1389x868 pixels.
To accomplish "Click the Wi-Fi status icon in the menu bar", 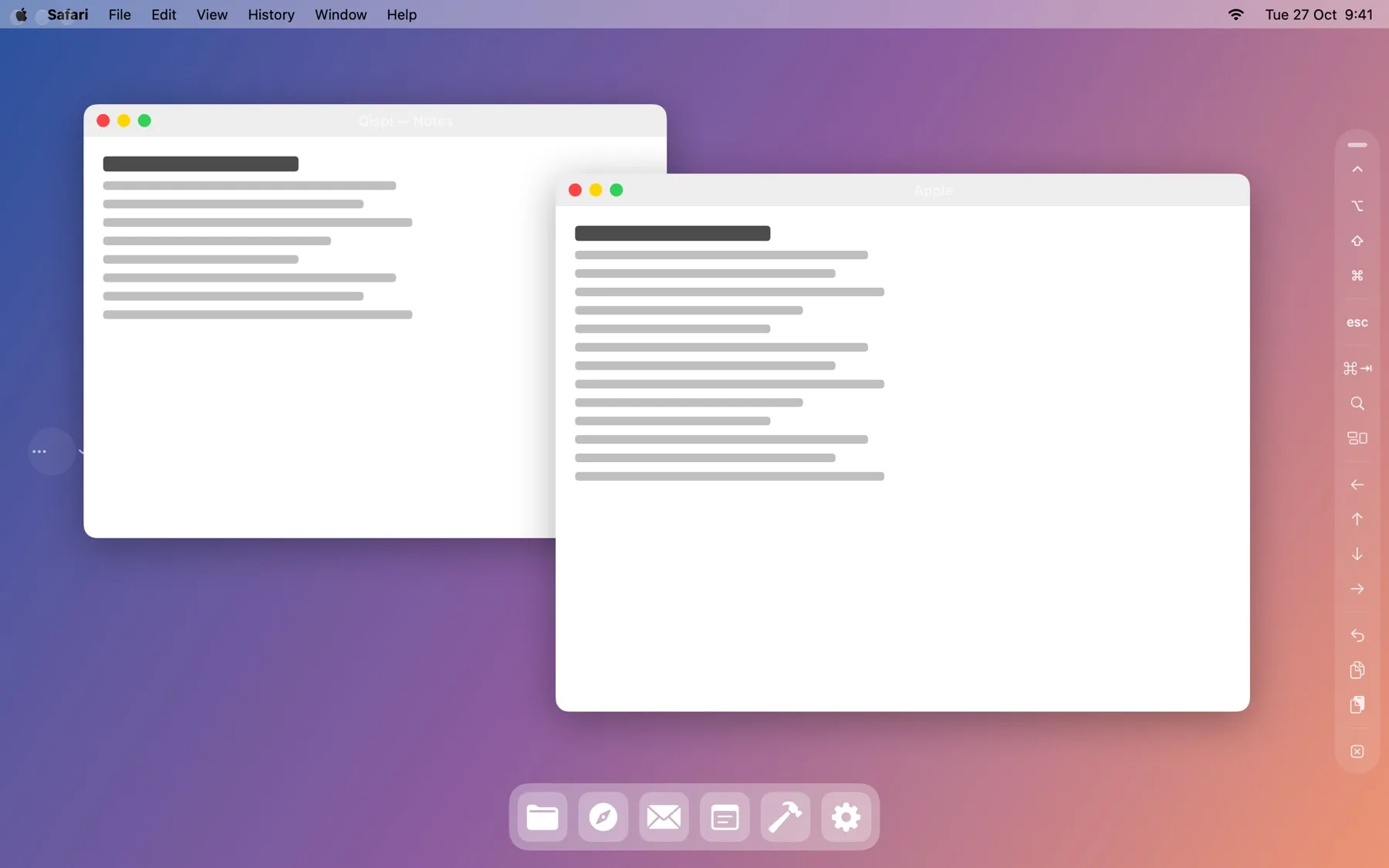I will tap(1235, 15).
